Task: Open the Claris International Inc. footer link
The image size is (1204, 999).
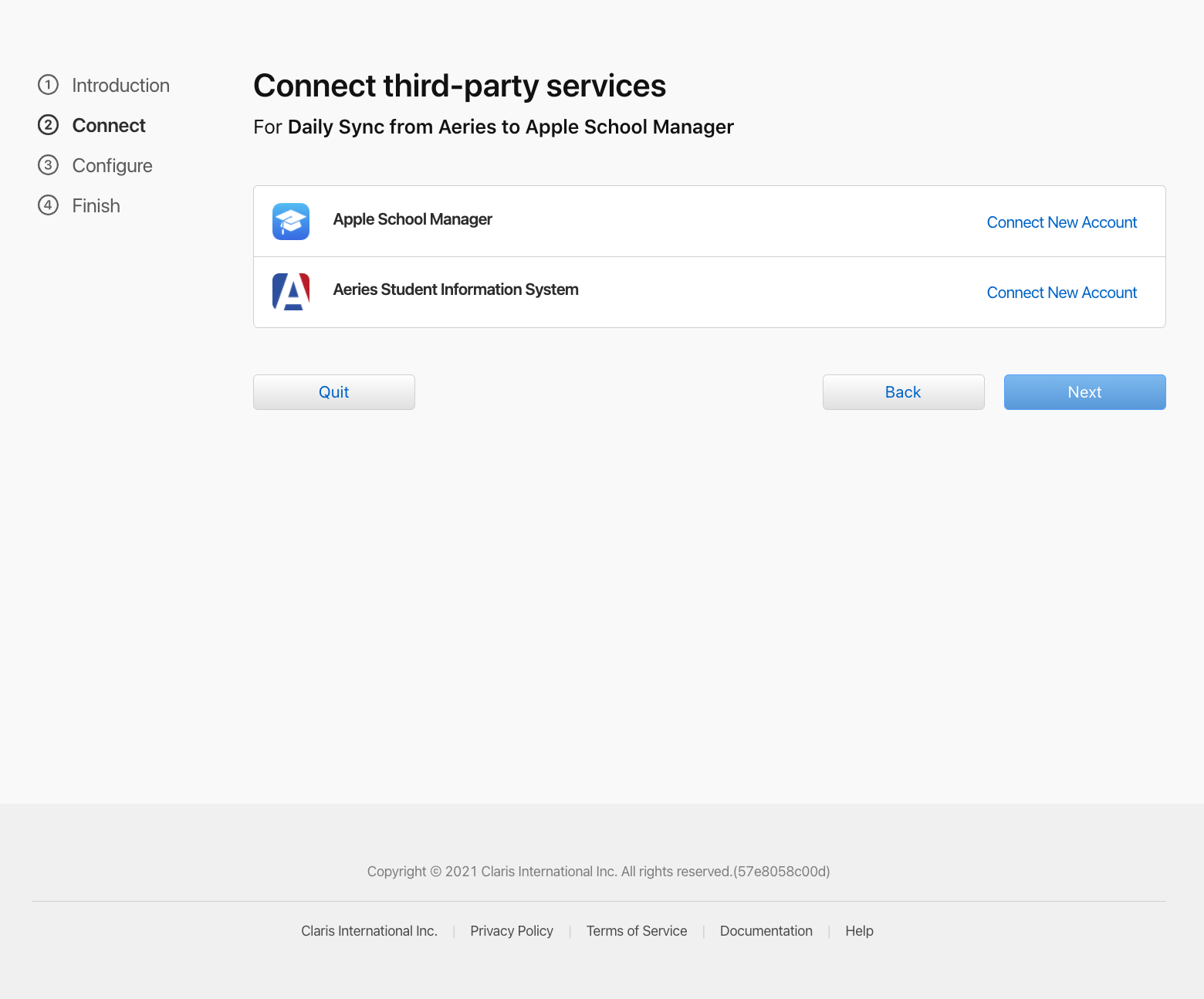Action: pyautogui.click(x=369, y=931)
